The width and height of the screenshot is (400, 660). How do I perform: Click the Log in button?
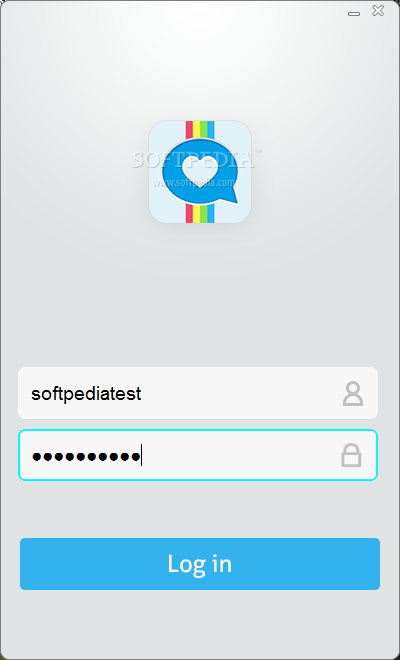pos(200,564)
